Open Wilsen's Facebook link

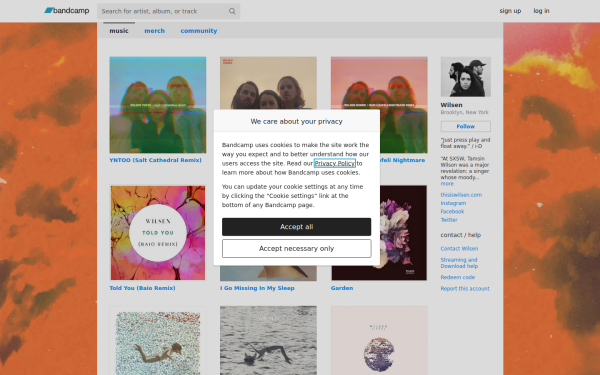[x=452, y=212]
